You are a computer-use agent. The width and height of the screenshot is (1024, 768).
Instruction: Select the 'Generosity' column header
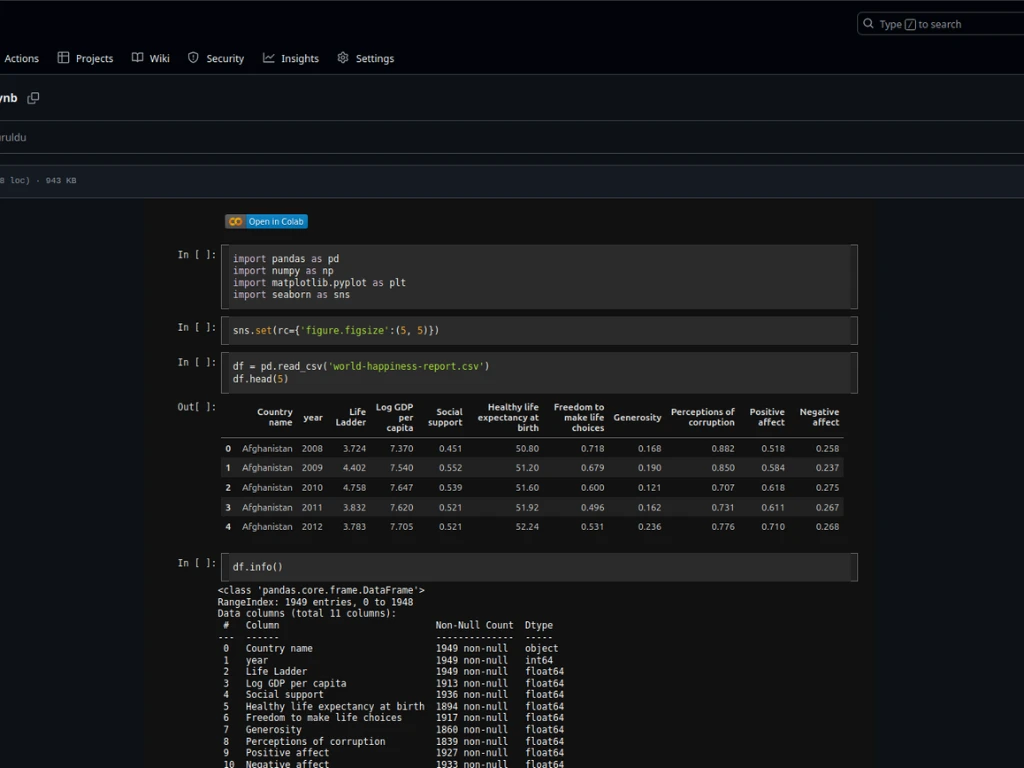pyautogui.click(x=637, y=417)
